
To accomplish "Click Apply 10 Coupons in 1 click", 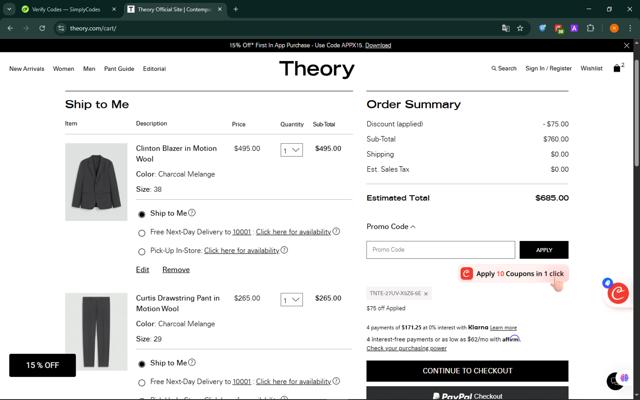I will click(x=513, y=273).
